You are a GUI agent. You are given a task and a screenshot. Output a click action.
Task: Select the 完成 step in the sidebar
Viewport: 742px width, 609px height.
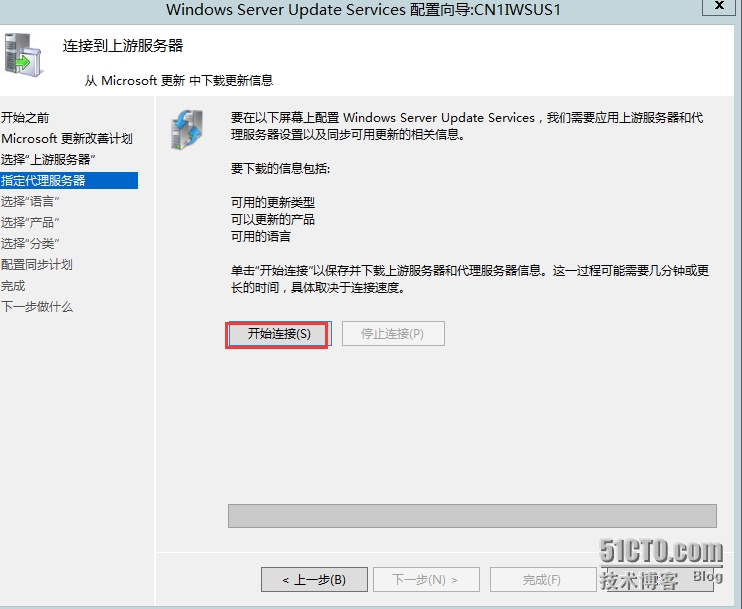coord(13,286)
